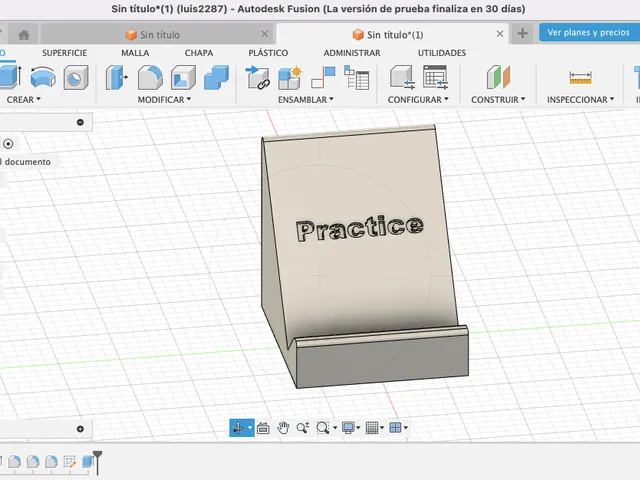Click Ver planes y precios button

pos(588,32)
